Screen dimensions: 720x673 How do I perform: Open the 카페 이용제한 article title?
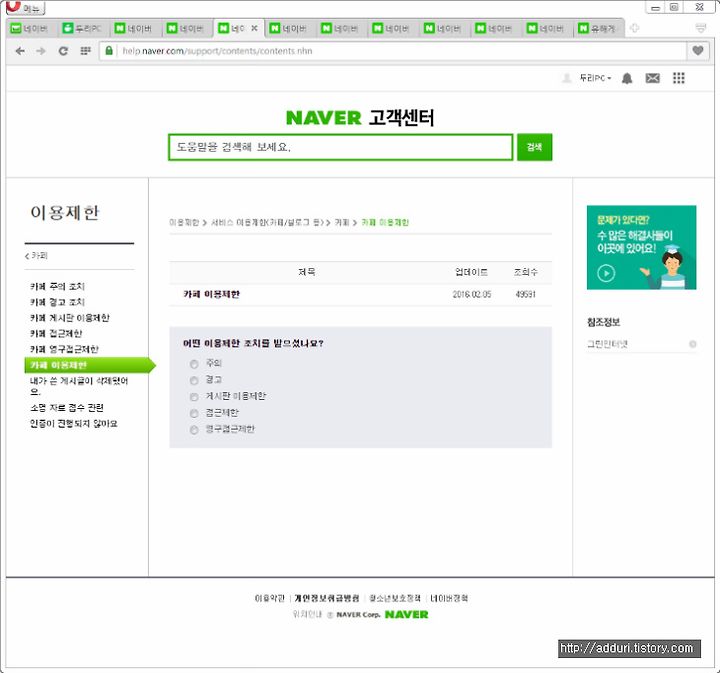click(x=212, y=294)
